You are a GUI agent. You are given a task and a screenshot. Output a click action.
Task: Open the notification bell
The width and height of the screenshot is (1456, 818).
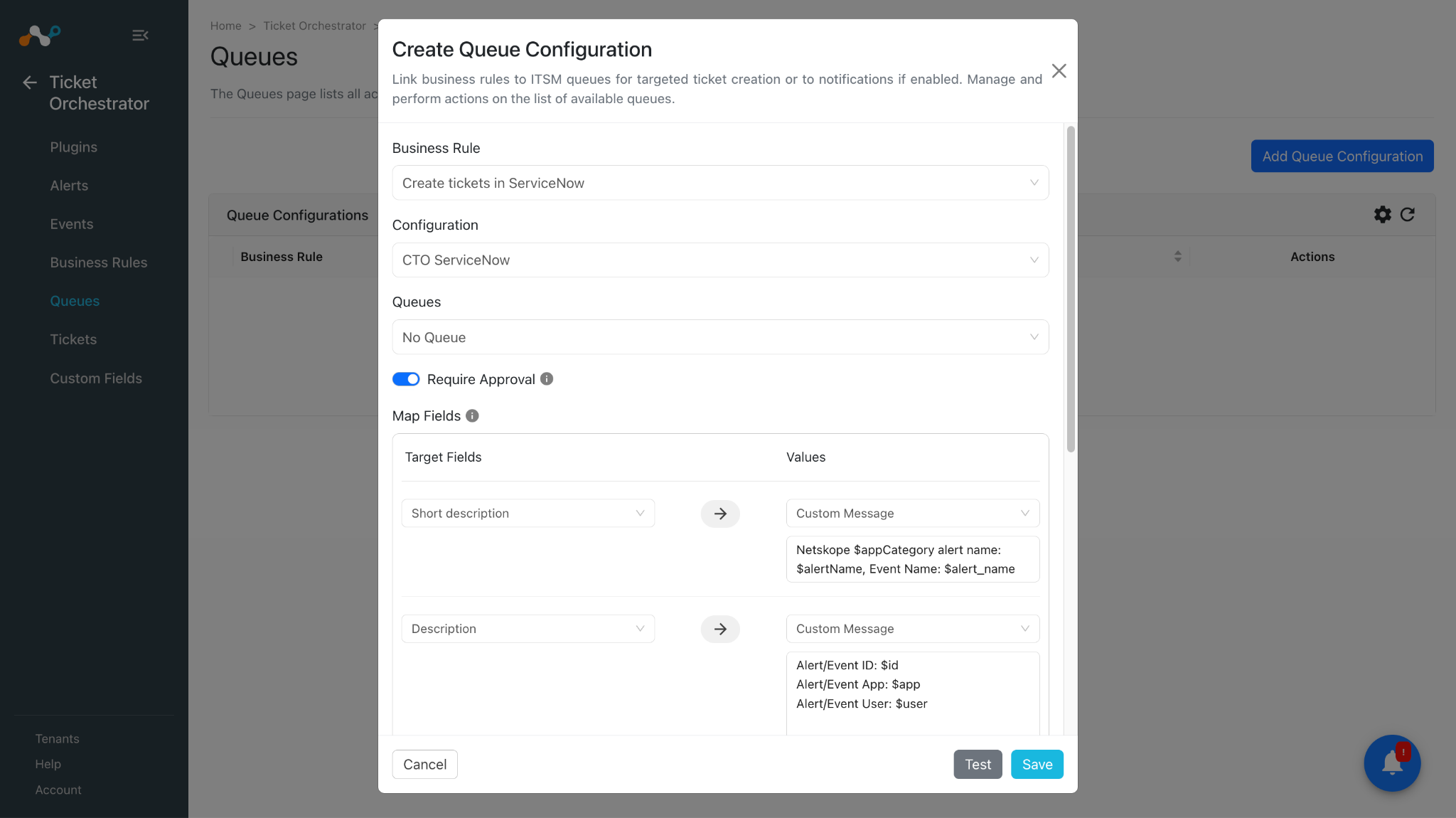coord(1392,763)
